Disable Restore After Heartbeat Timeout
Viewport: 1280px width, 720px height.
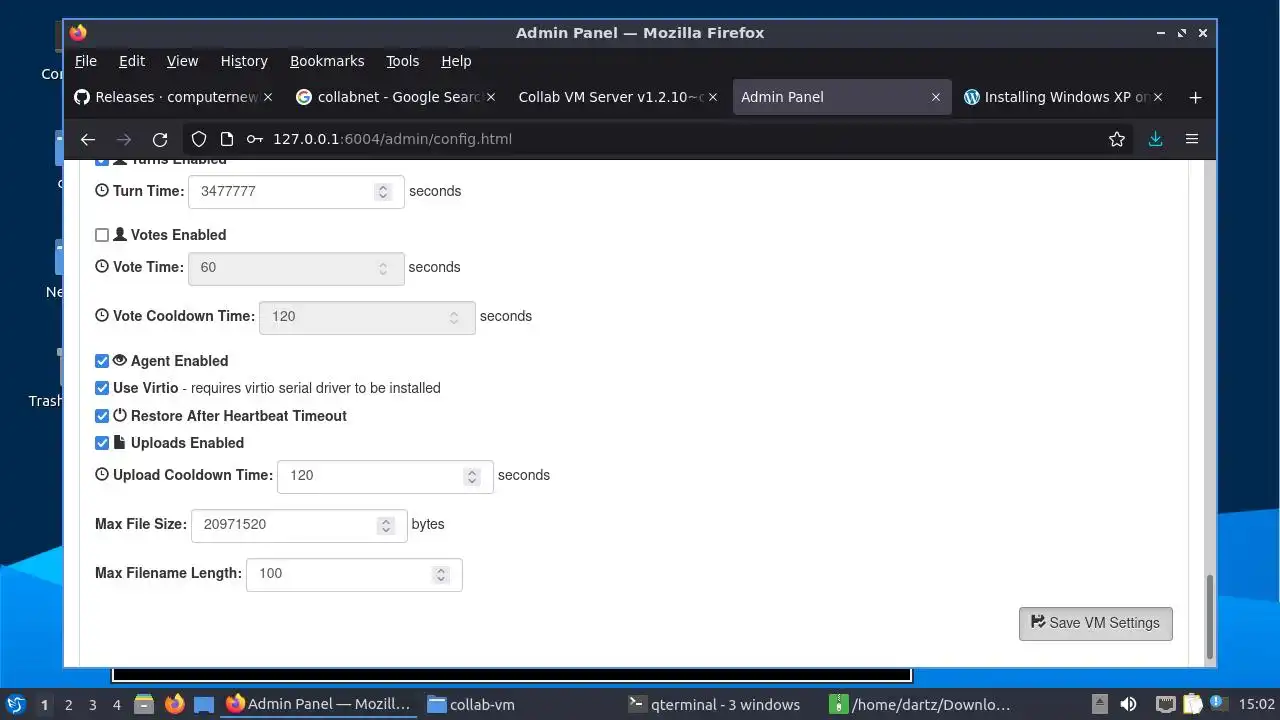(102, 416)
